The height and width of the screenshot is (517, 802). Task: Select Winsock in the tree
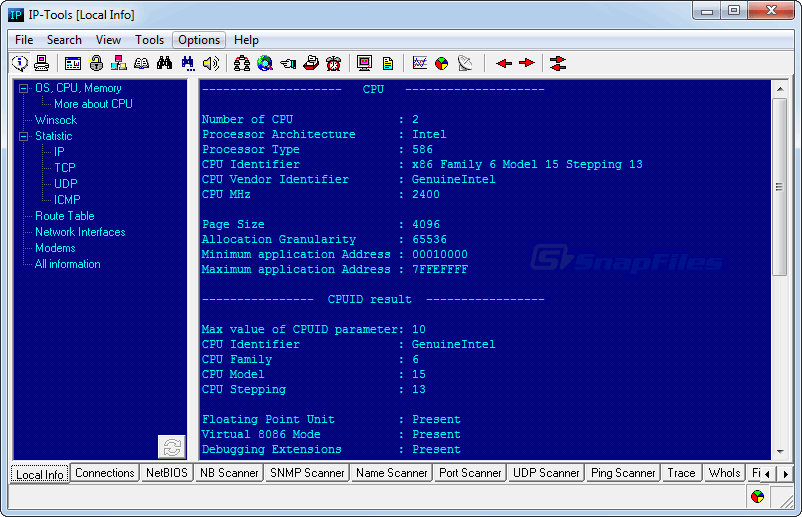tap(56, 120)
